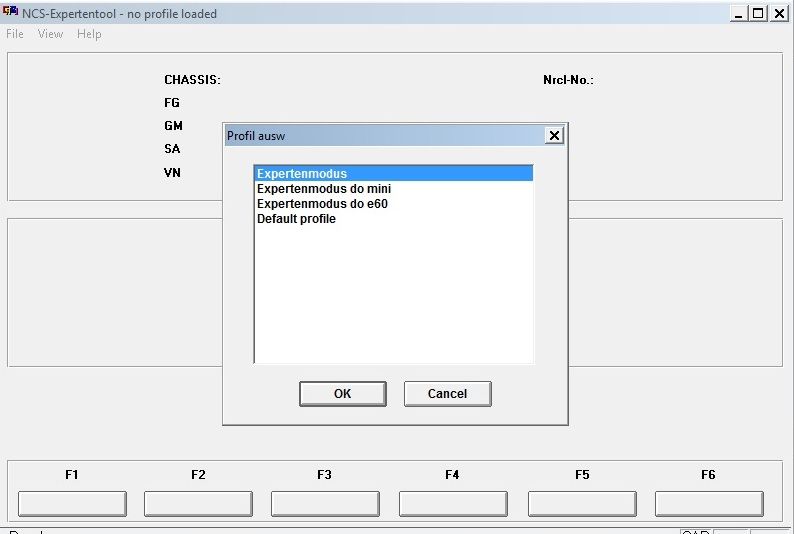Confirm profile selection with OK

click(343, 394)
